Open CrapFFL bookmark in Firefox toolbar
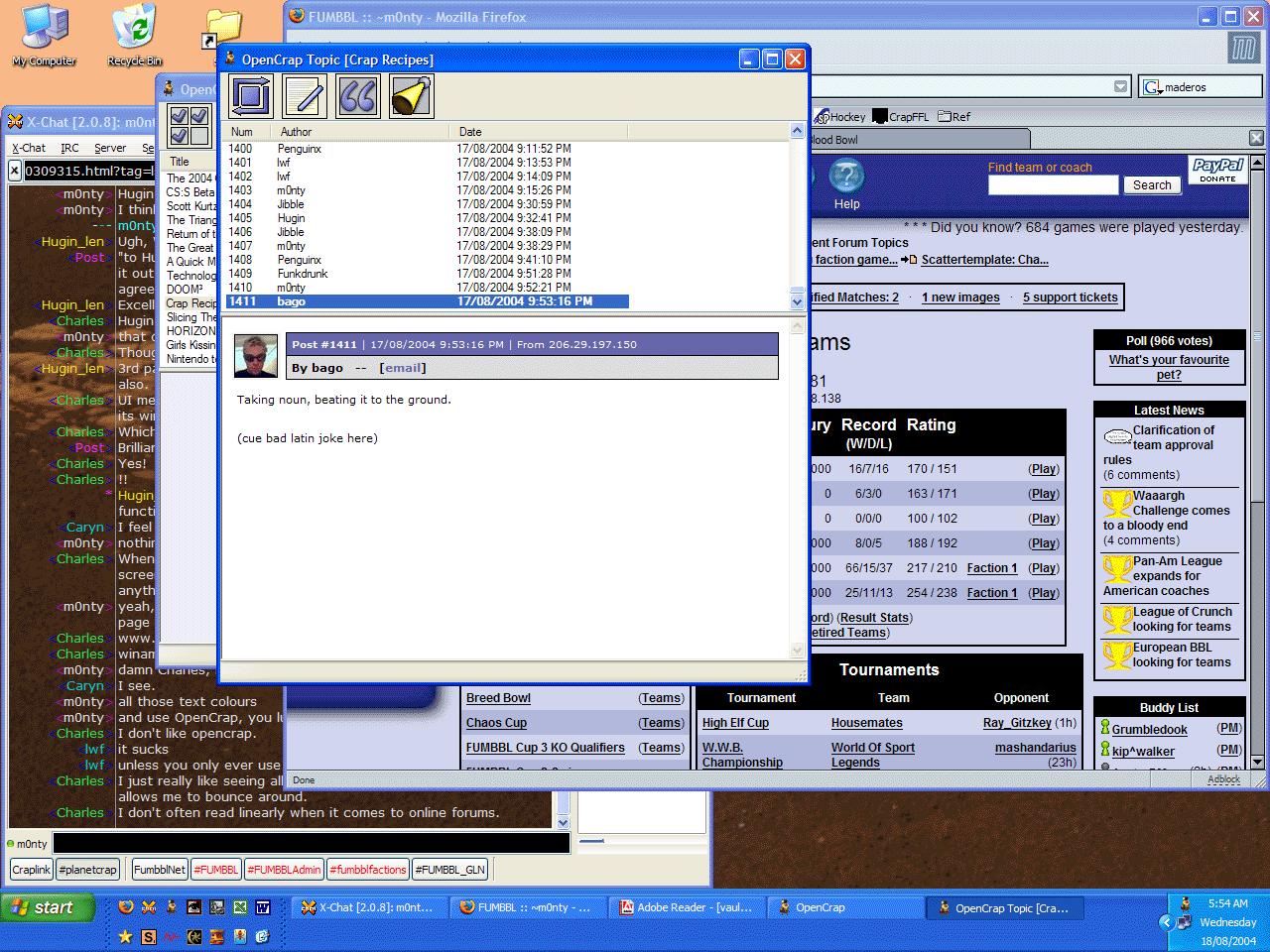 [x=901, y=116]
